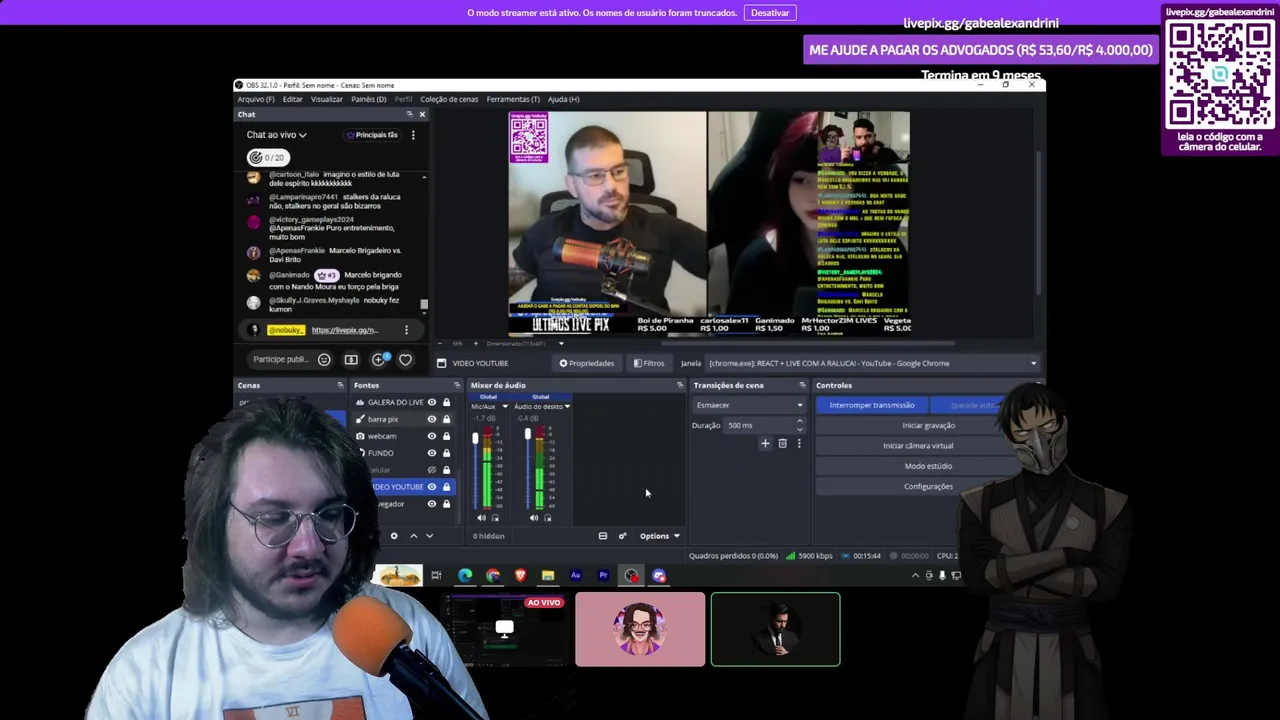1280x720 pixels.
Task: Expand the mixer Options dropdown
Action: (x=659, y=536)
